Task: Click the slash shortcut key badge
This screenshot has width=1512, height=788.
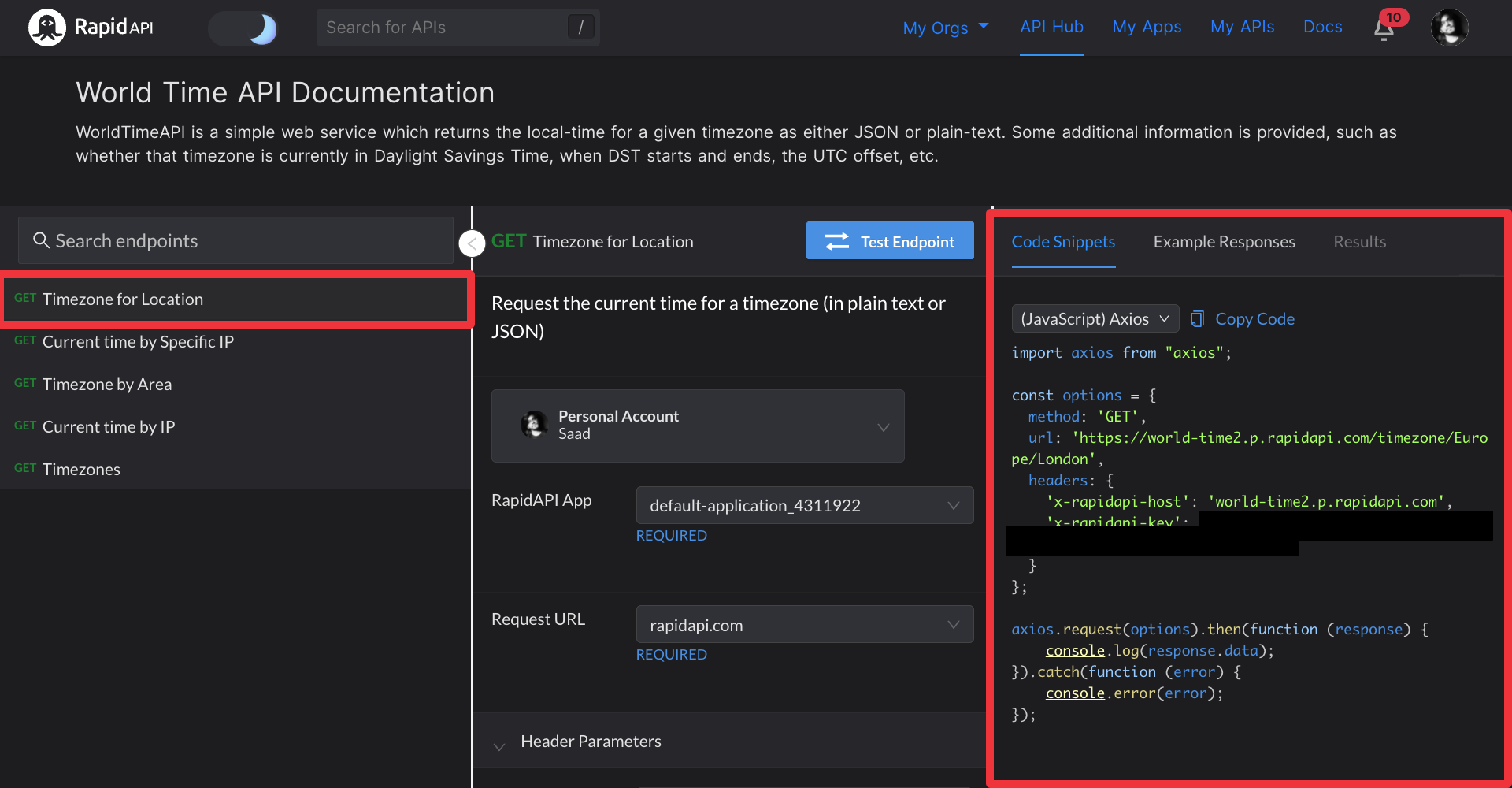Action: pyautogui.click(x=581, y=27)
